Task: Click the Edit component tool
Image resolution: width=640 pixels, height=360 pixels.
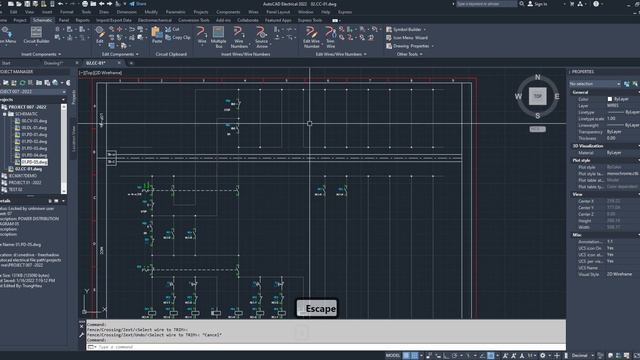Action: 100,35
